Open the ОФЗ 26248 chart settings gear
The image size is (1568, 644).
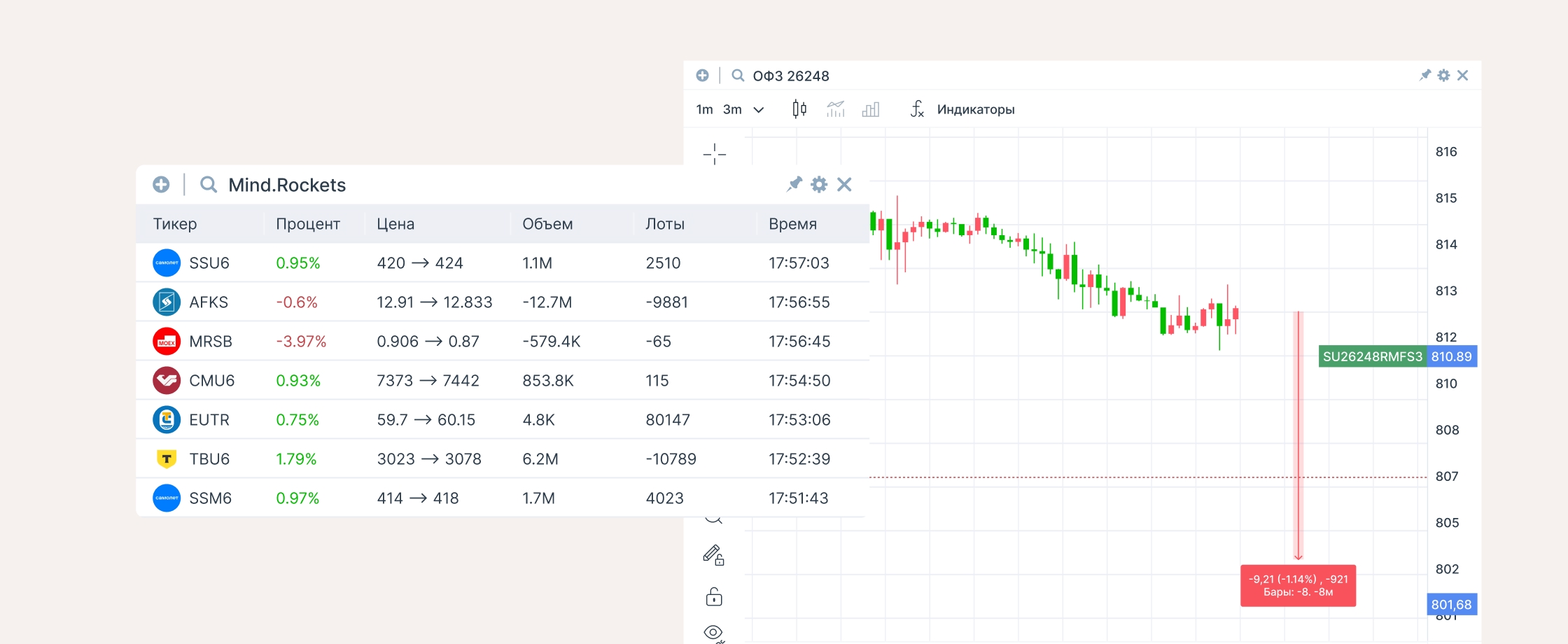point(1443,75)
